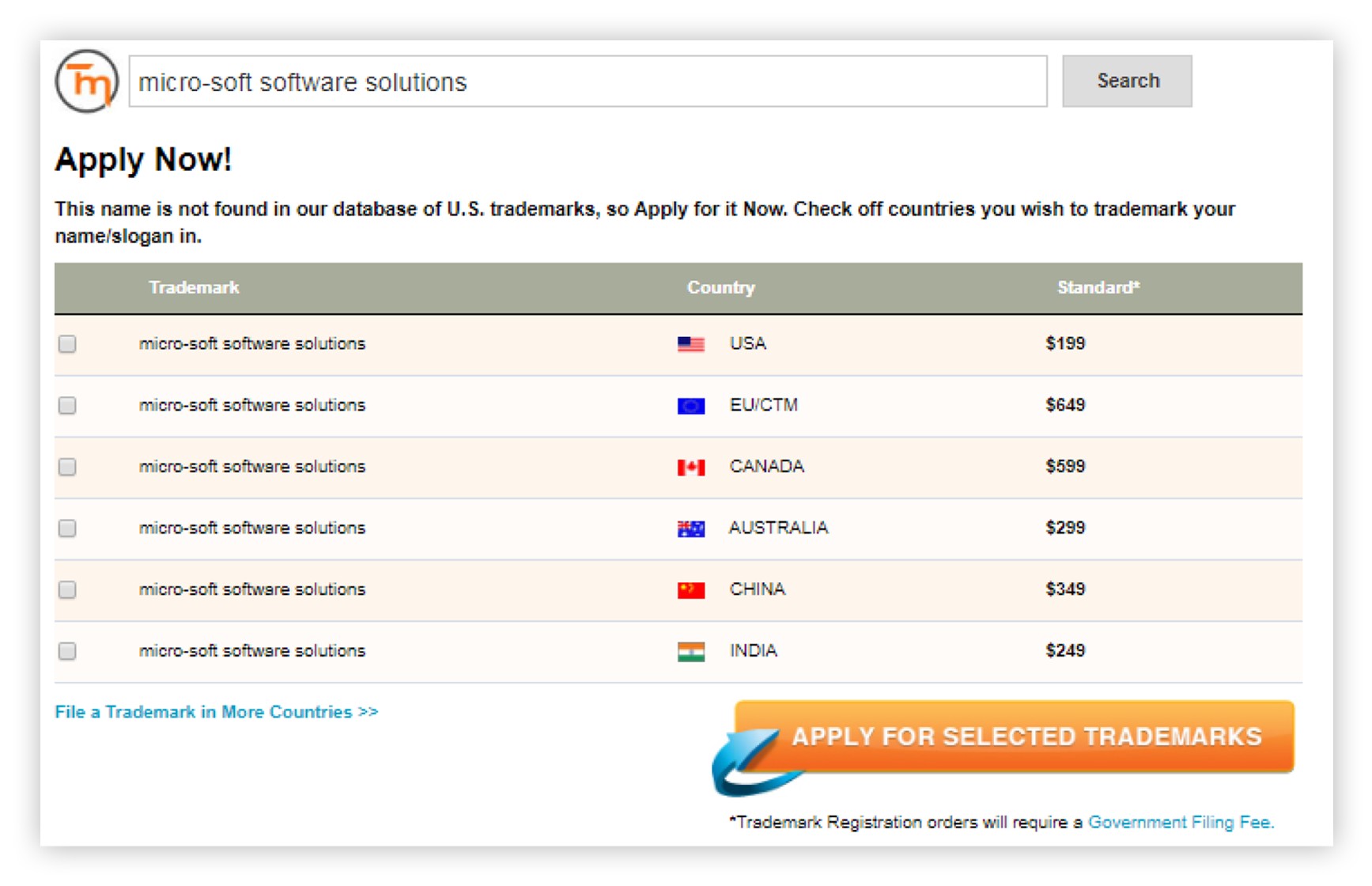Click the India flag icon
Screen dimensions: 1372x886
click(x=690, y=652)
